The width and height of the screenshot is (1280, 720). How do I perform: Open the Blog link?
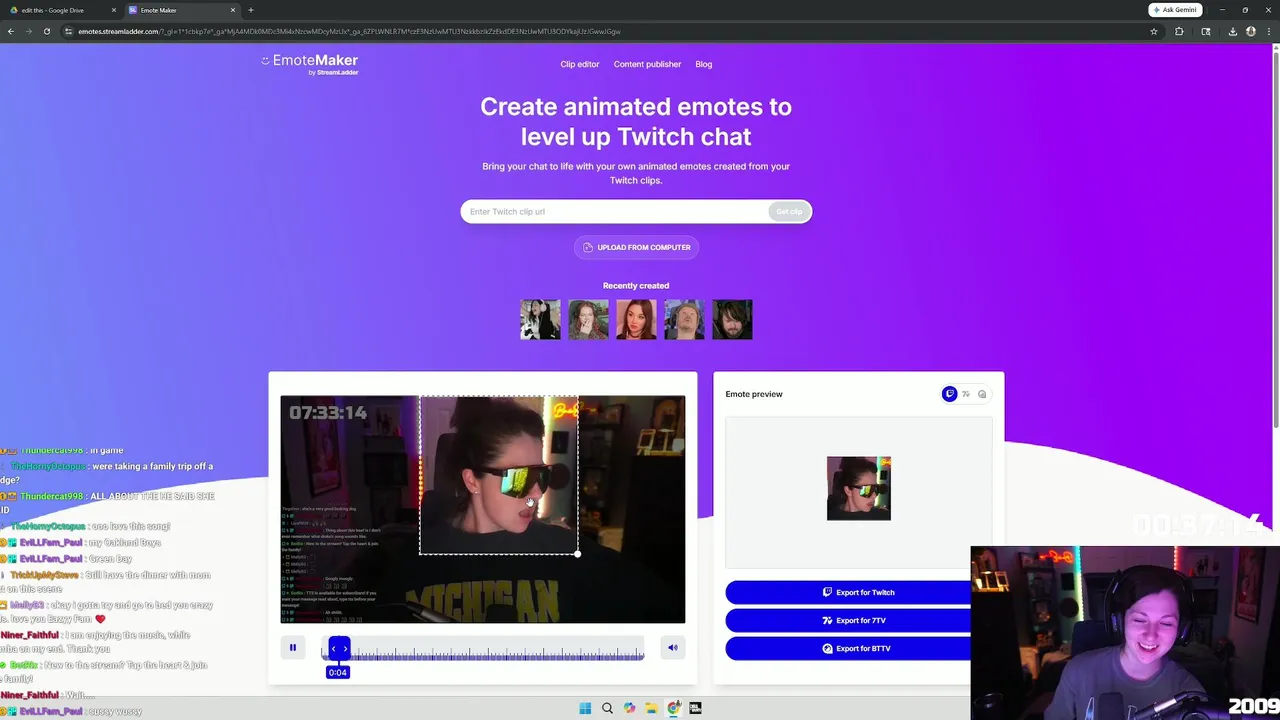[704, 64]
